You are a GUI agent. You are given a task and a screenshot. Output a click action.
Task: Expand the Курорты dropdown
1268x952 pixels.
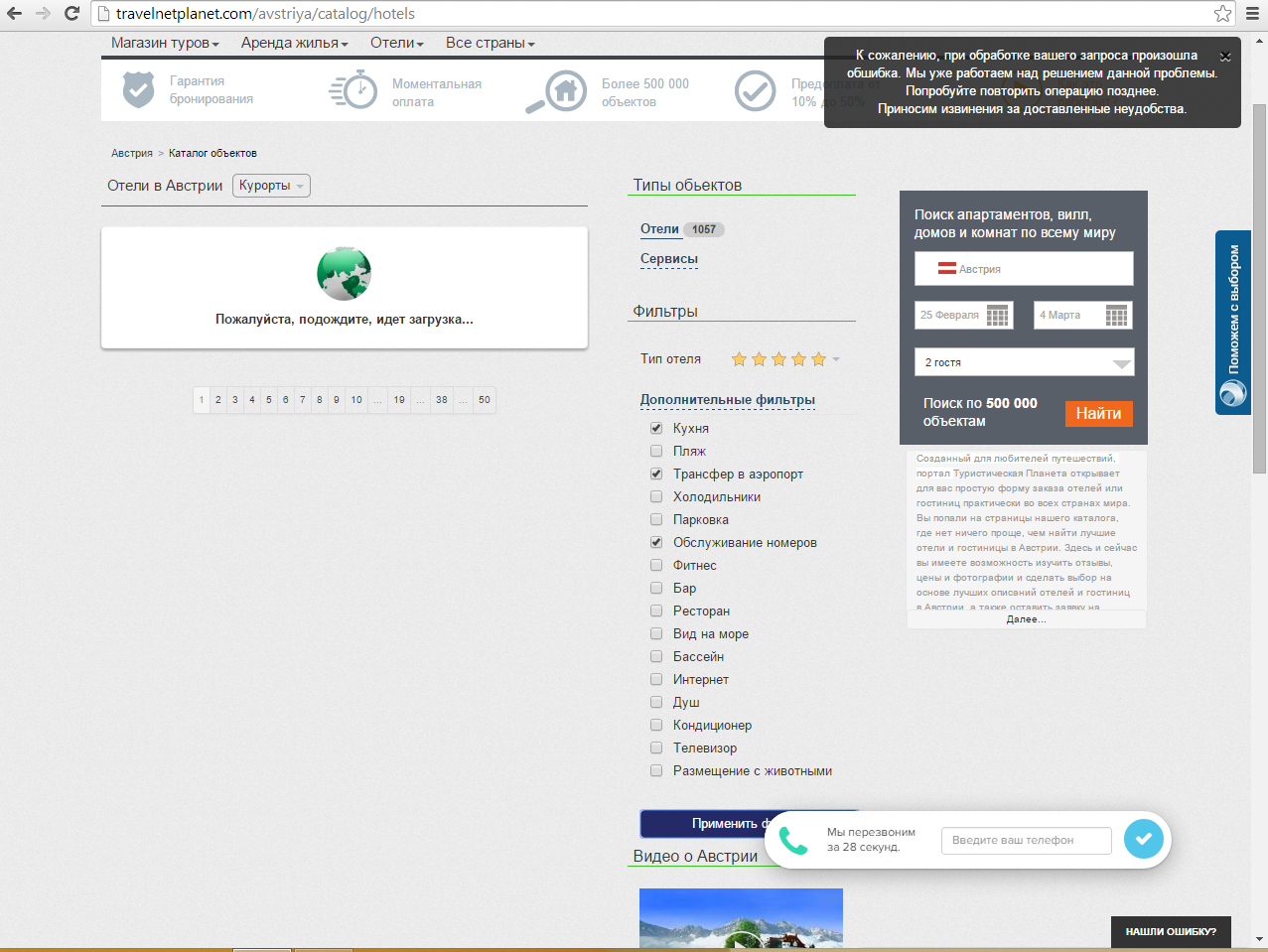pos(271,186)
